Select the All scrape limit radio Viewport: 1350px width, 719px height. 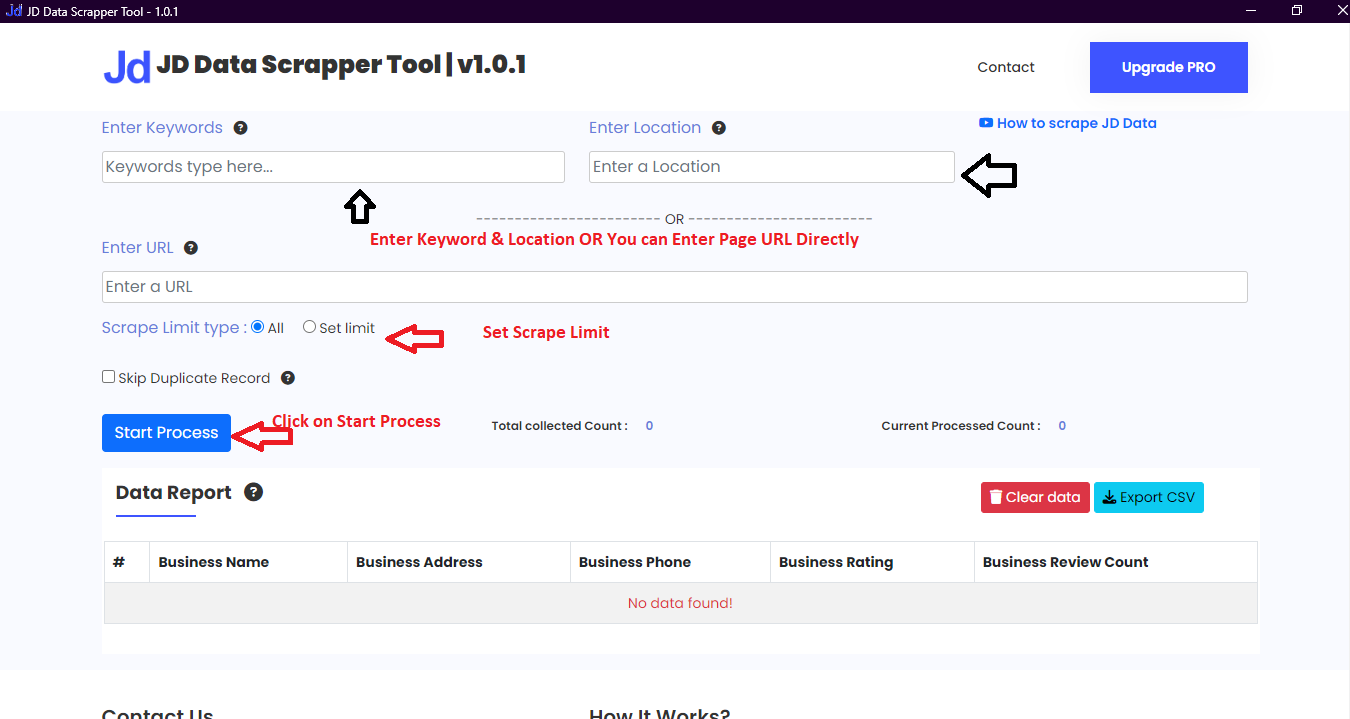point(258,327)
